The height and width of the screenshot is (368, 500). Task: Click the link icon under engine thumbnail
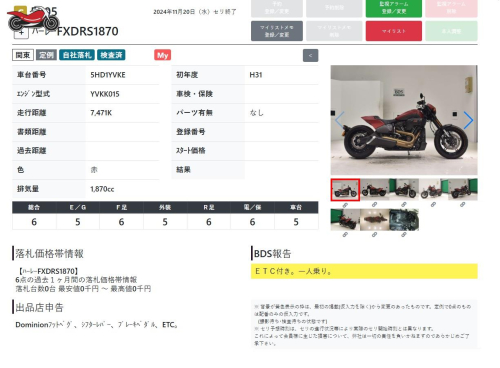(x=404, y=235)
